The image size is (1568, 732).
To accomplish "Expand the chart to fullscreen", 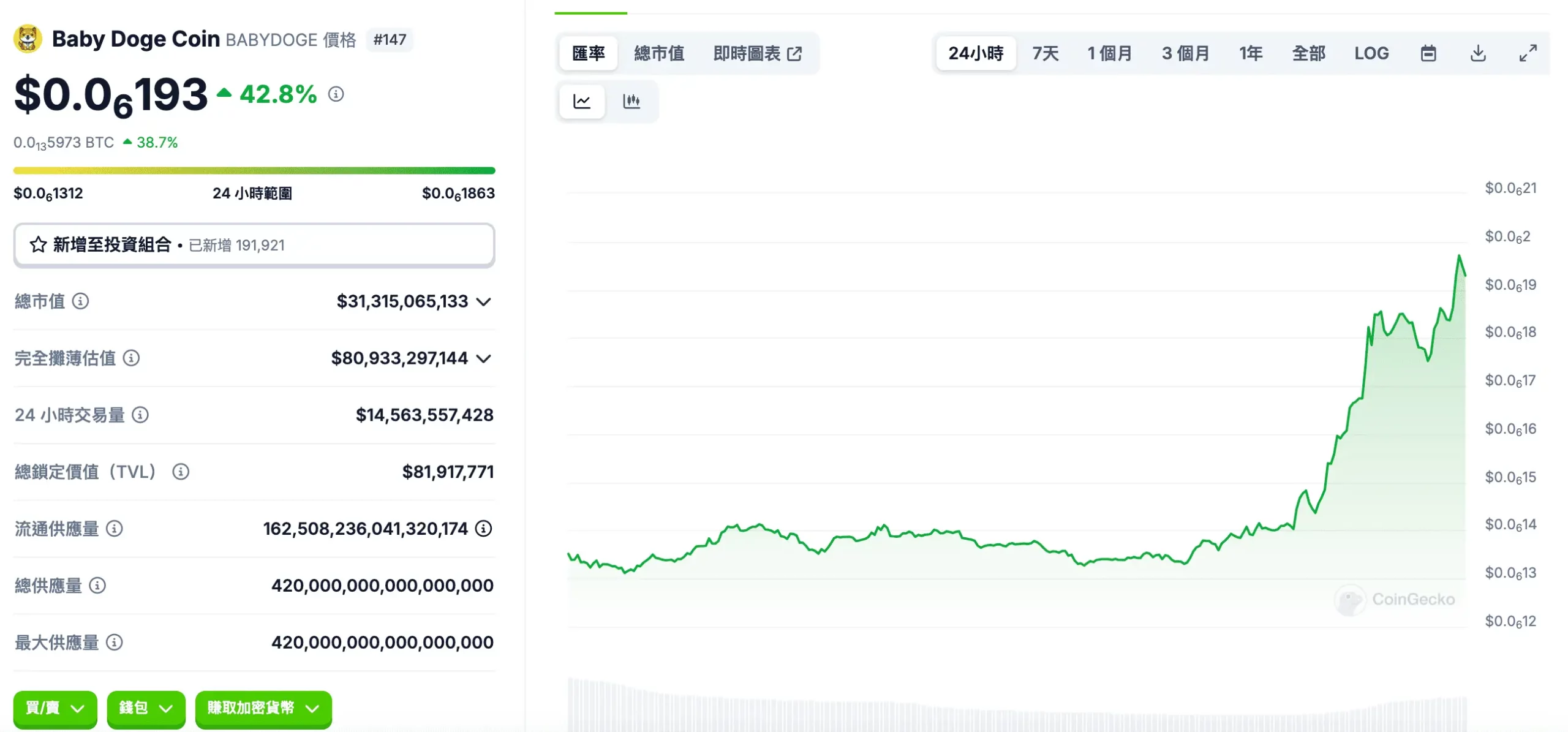I will (x=1528, y=53).
